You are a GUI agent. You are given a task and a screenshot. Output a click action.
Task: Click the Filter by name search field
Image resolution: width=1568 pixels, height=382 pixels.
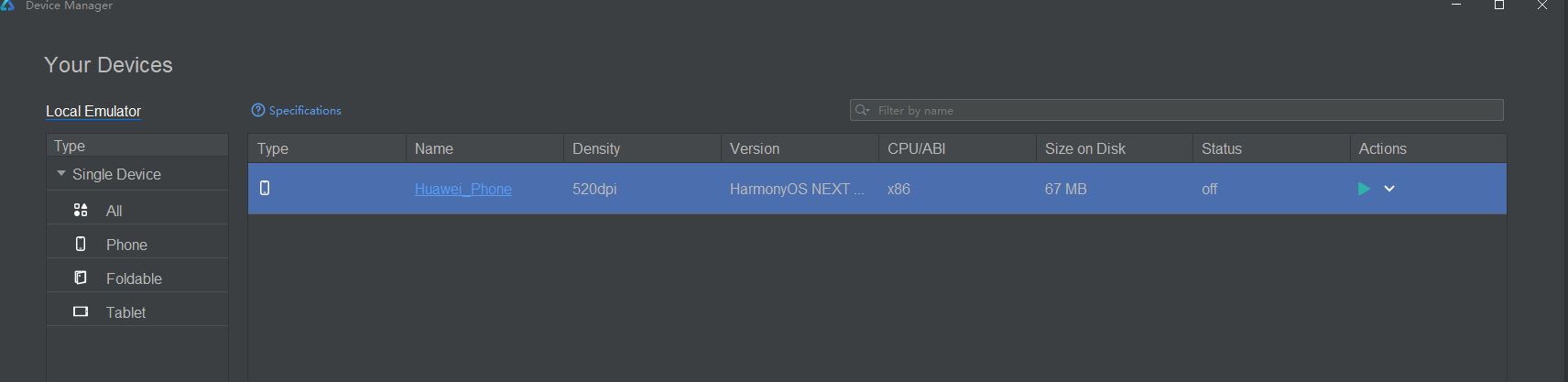coord(1181,111)
